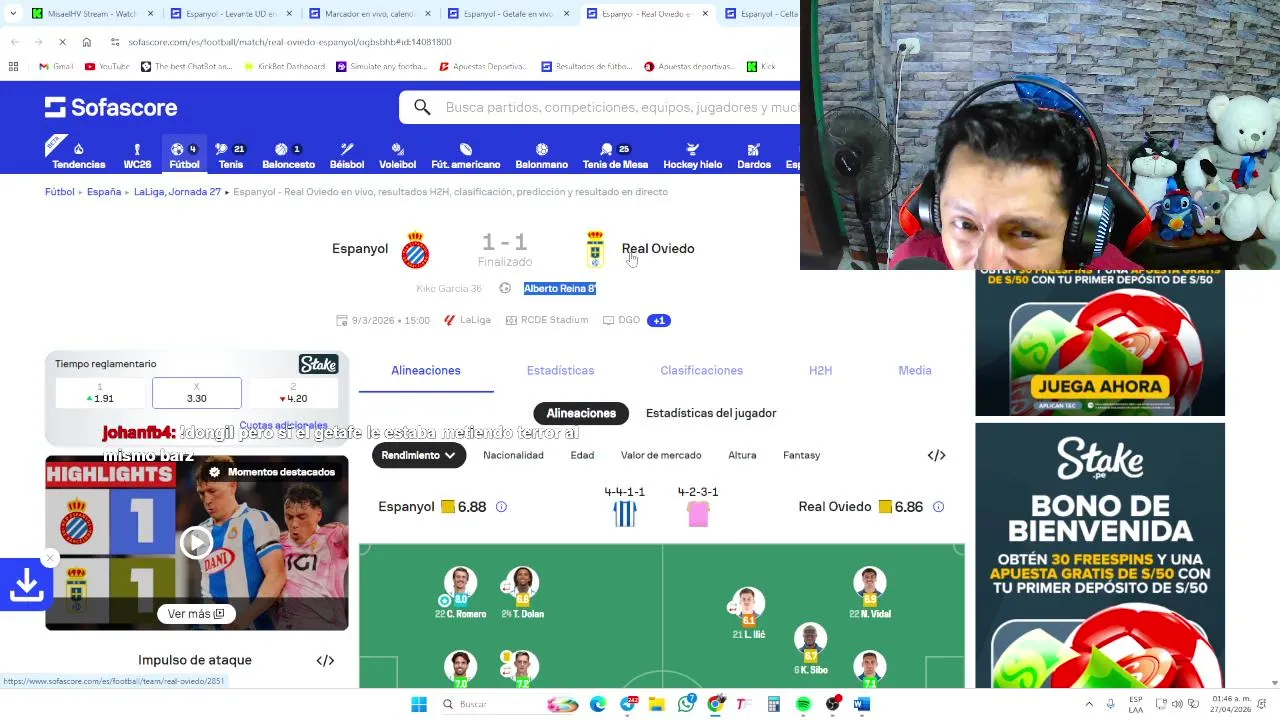The width and height of the screenshot is (1280, 720).
Task: Open the Tenis sport category
Action: tap(231, 156)
